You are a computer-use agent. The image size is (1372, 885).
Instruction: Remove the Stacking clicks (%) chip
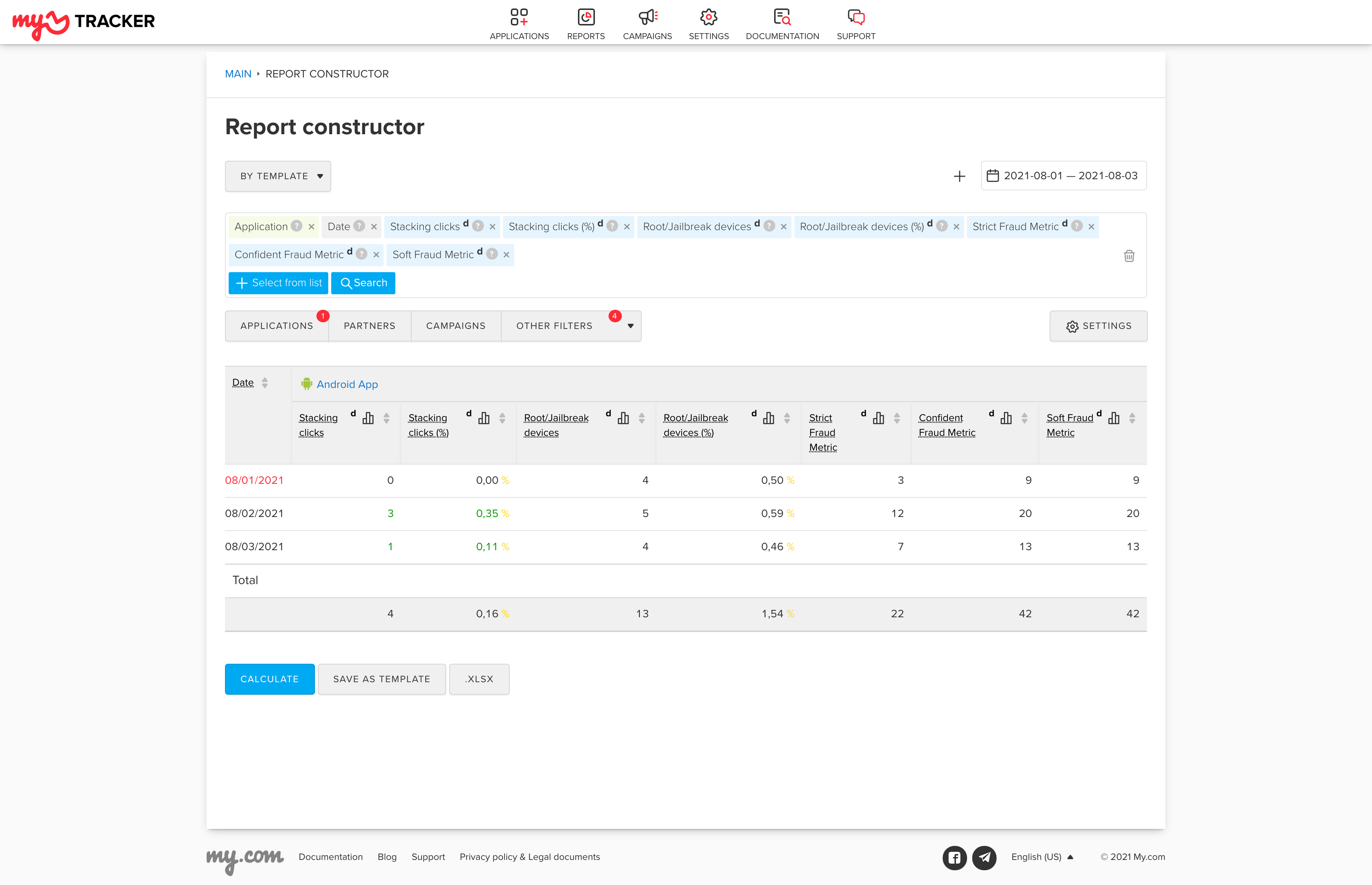point(627,227)
